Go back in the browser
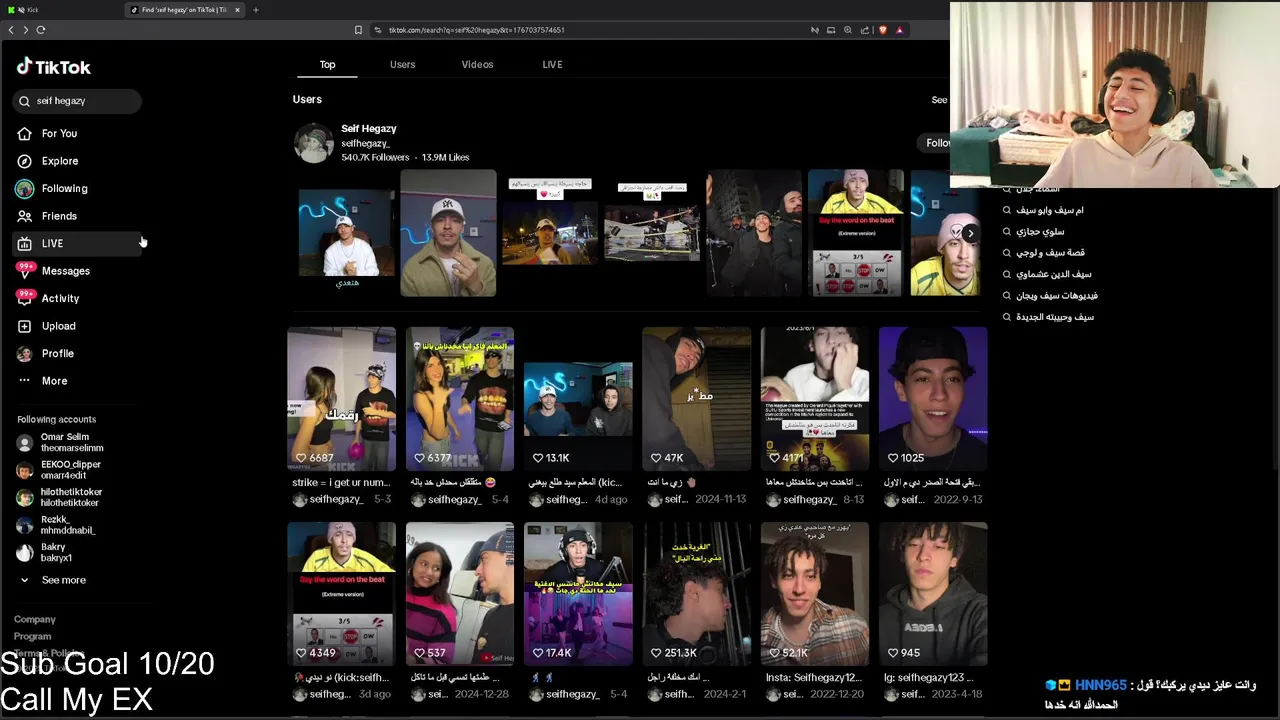The image size is (1280, 720). (11, 30)
